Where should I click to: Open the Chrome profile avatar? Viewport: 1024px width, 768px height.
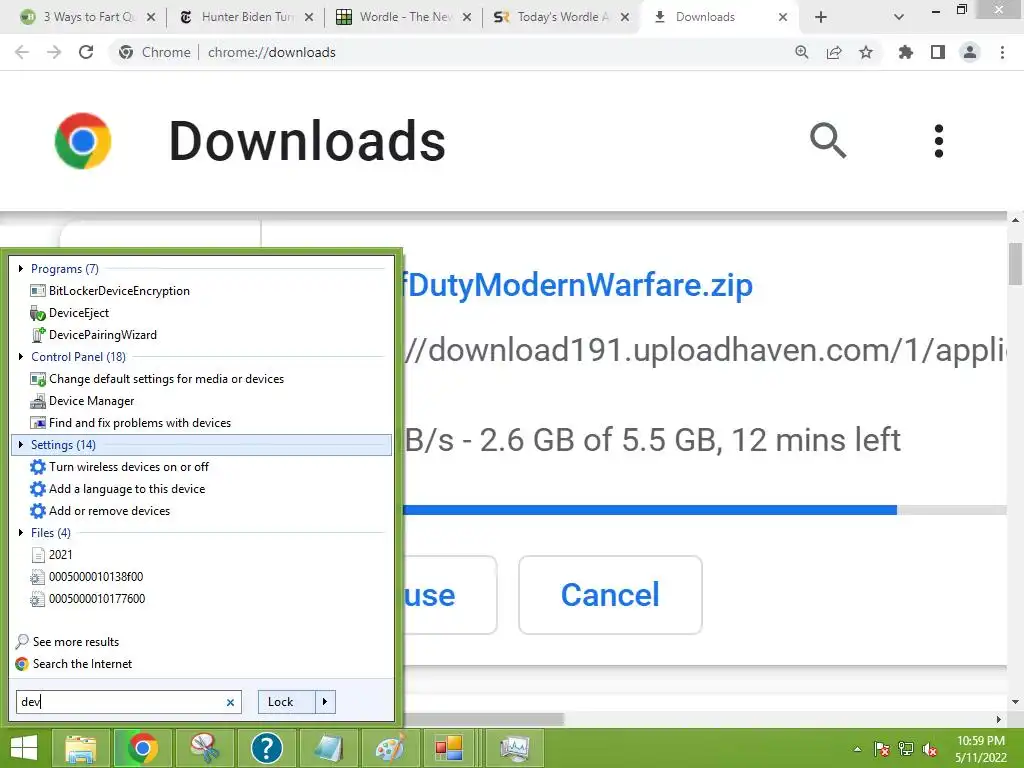(970, 52)
